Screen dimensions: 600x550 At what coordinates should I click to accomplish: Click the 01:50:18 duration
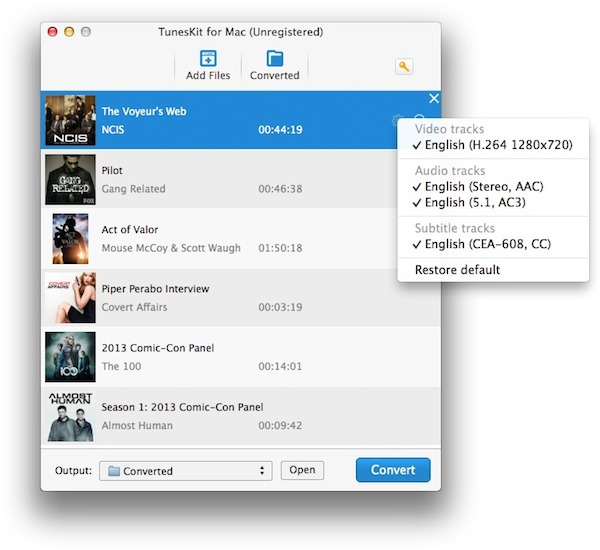(x=280, y=248)
